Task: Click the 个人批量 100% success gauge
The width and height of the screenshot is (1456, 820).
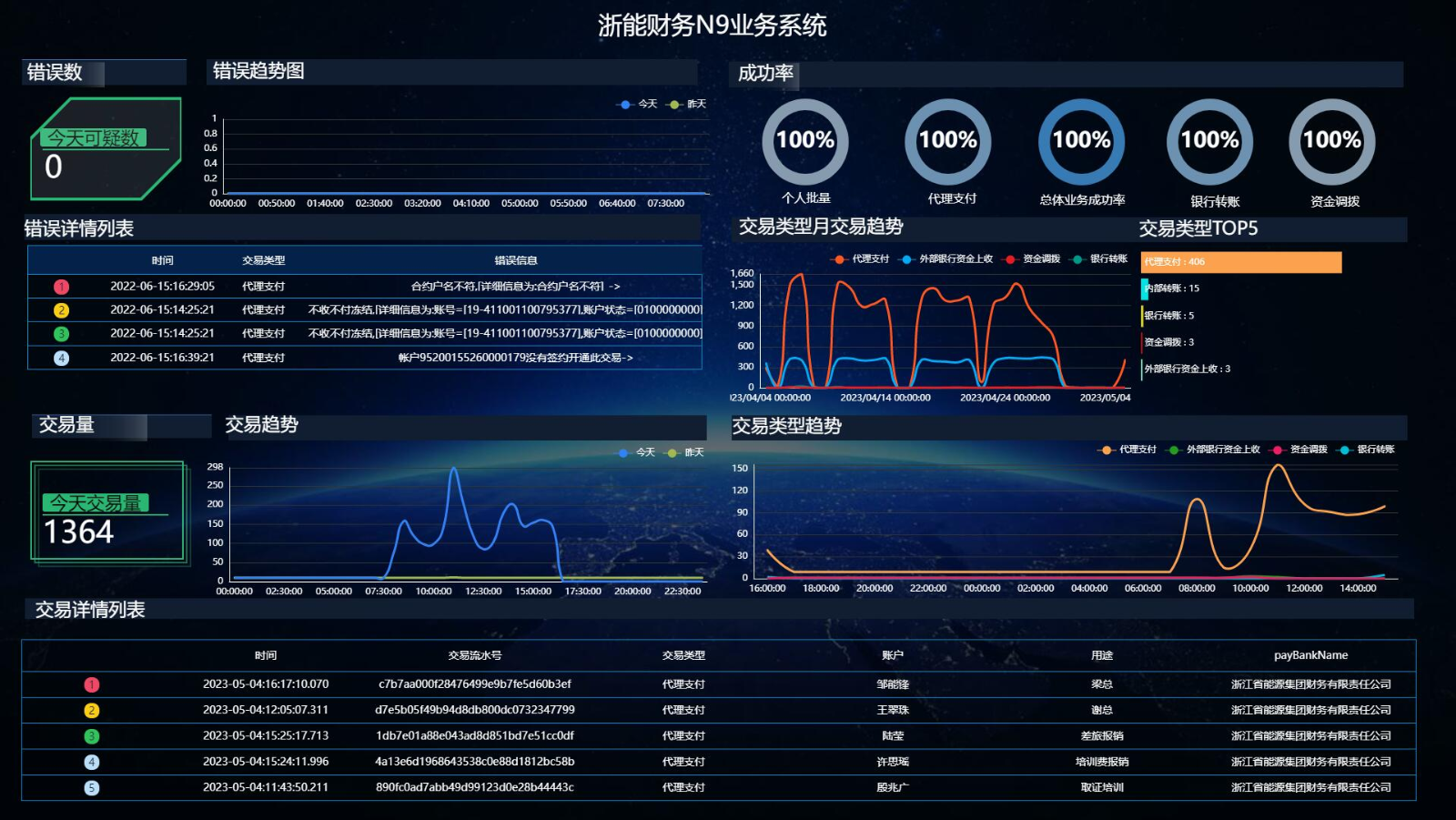Action: coord(804,141)
